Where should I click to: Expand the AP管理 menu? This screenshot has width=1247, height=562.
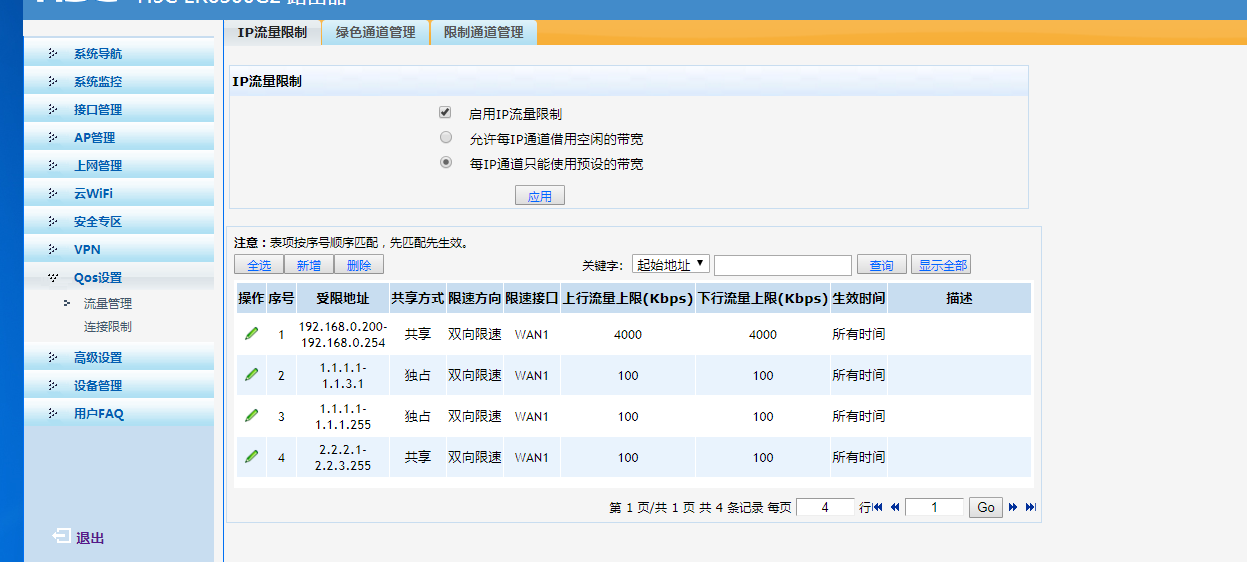[119, 138]
